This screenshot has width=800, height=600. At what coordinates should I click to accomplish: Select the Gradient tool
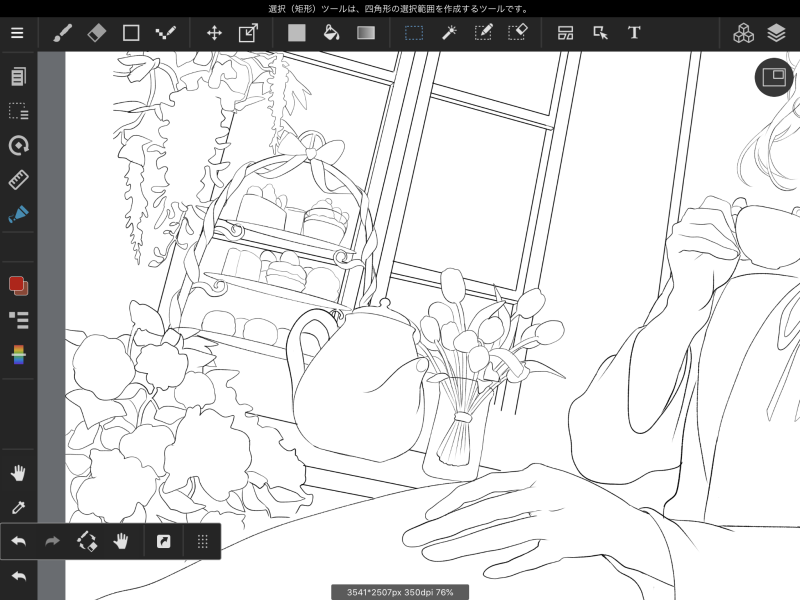coord(366,33)
